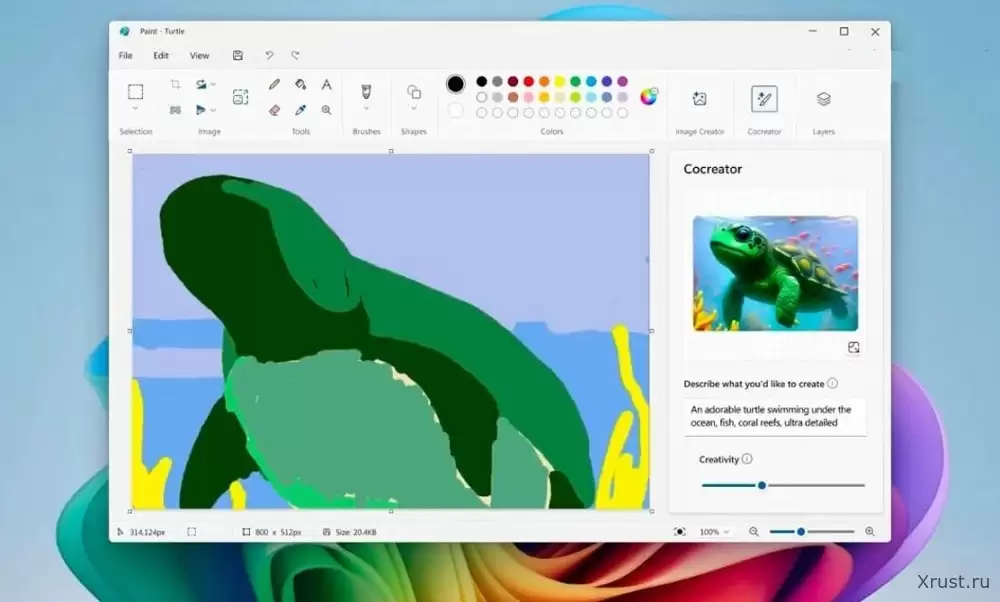Activate the Text tool
Image resolution: width=1000 pixels, height=602 pixels.
pos(326,85)
